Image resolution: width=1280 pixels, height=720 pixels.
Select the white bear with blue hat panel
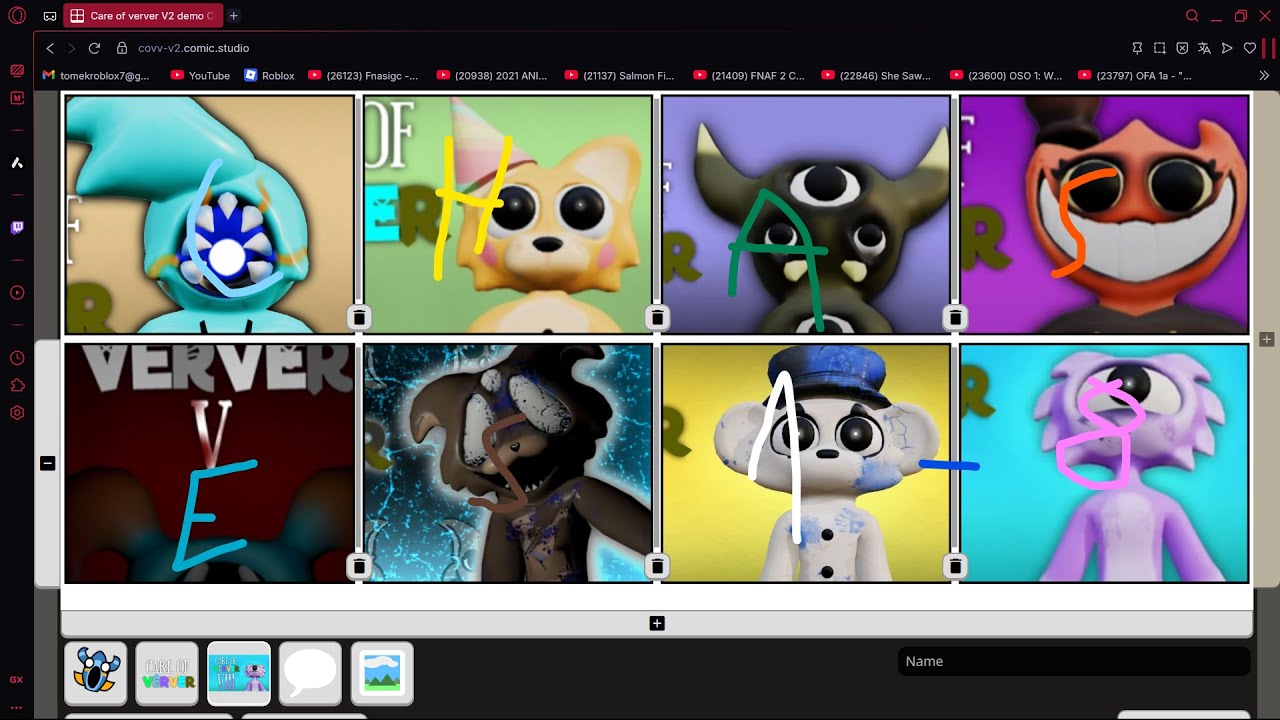805,463
